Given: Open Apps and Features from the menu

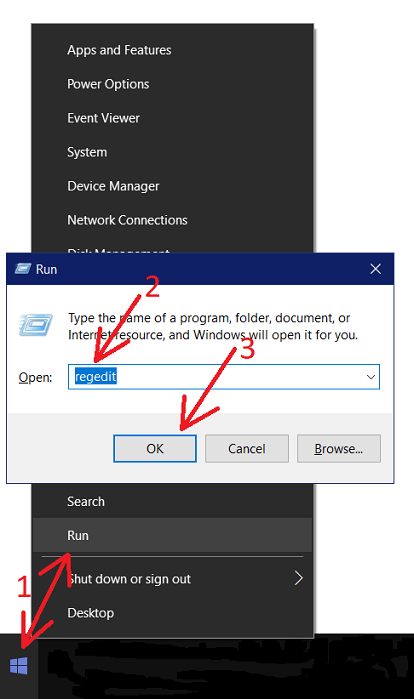Looking at the screenshot, I should [x=172, y=50].
